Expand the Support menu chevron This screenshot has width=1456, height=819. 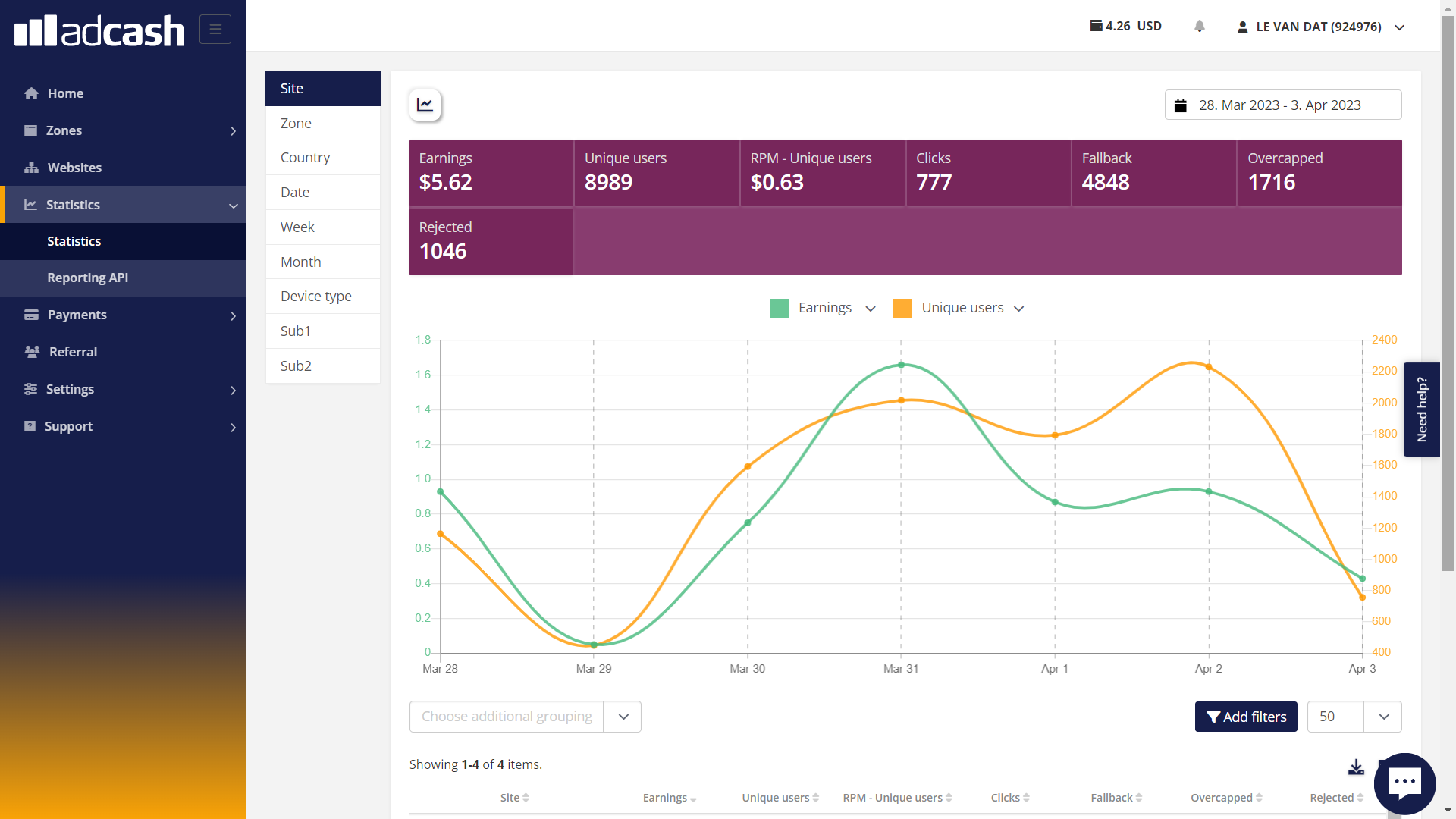click(x=233, y=428)
